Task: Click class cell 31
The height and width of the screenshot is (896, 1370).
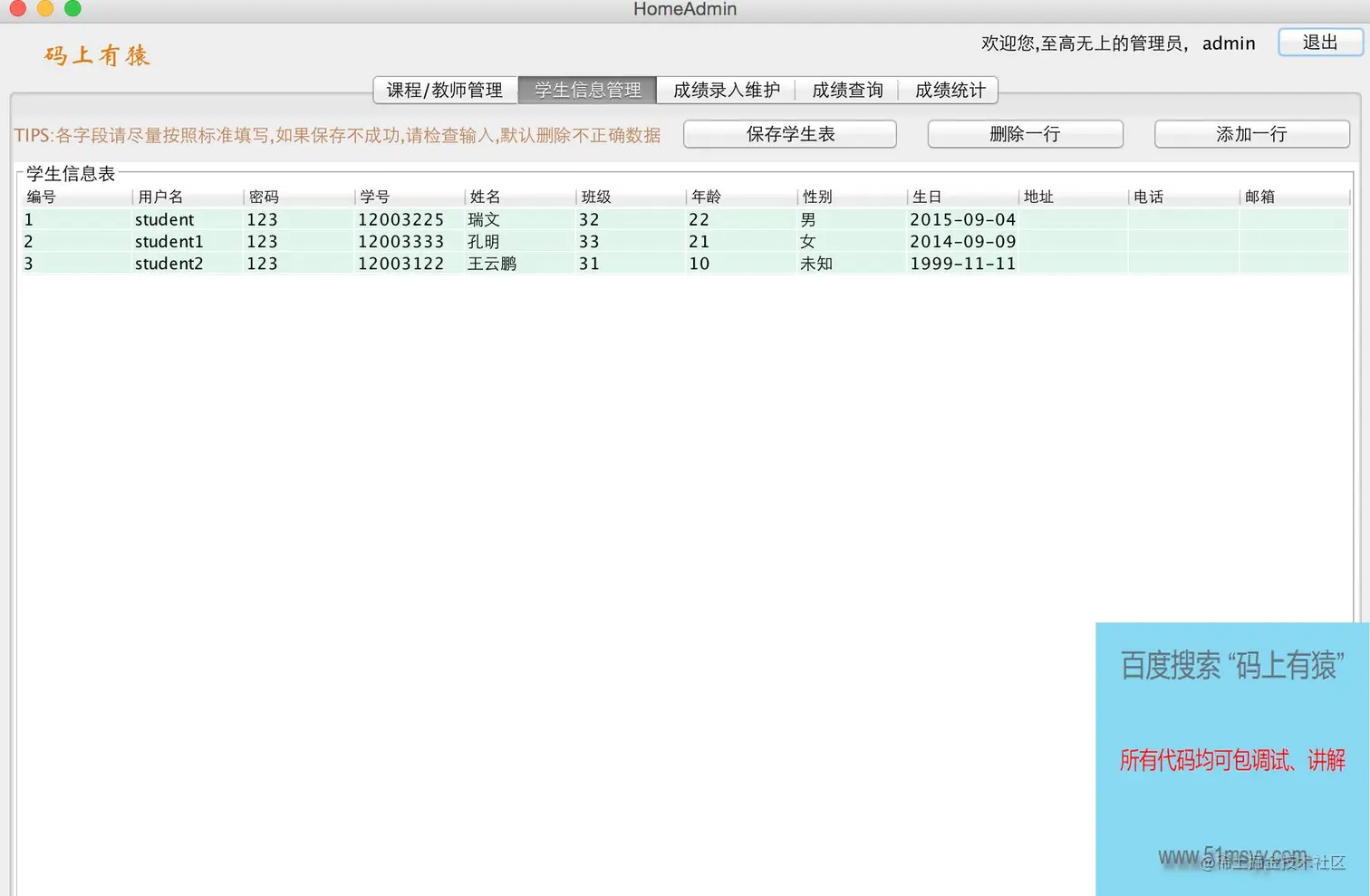Action: [631, 264]
